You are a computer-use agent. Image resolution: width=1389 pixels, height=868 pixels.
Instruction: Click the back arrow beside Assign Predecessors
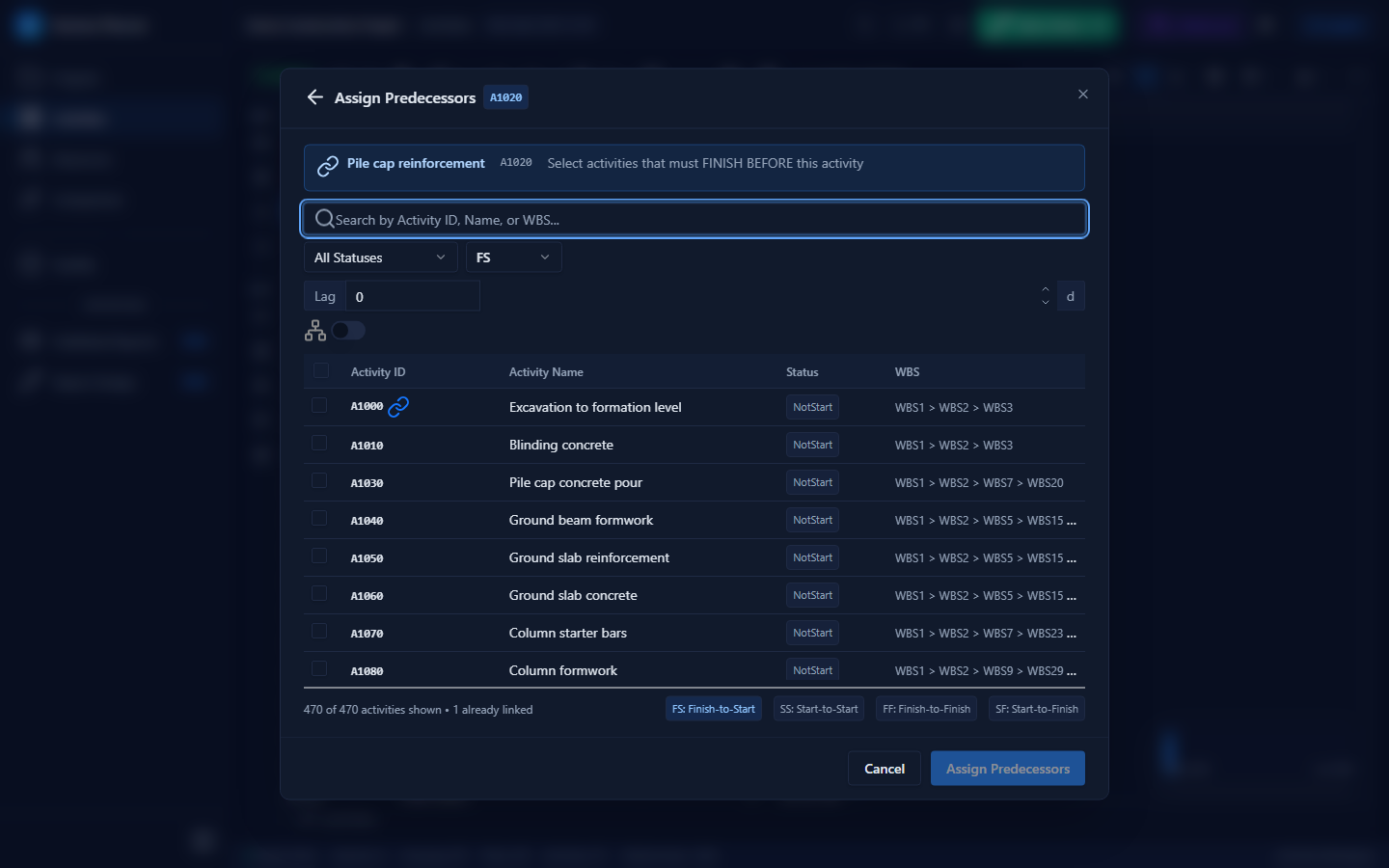coord(314,97)
